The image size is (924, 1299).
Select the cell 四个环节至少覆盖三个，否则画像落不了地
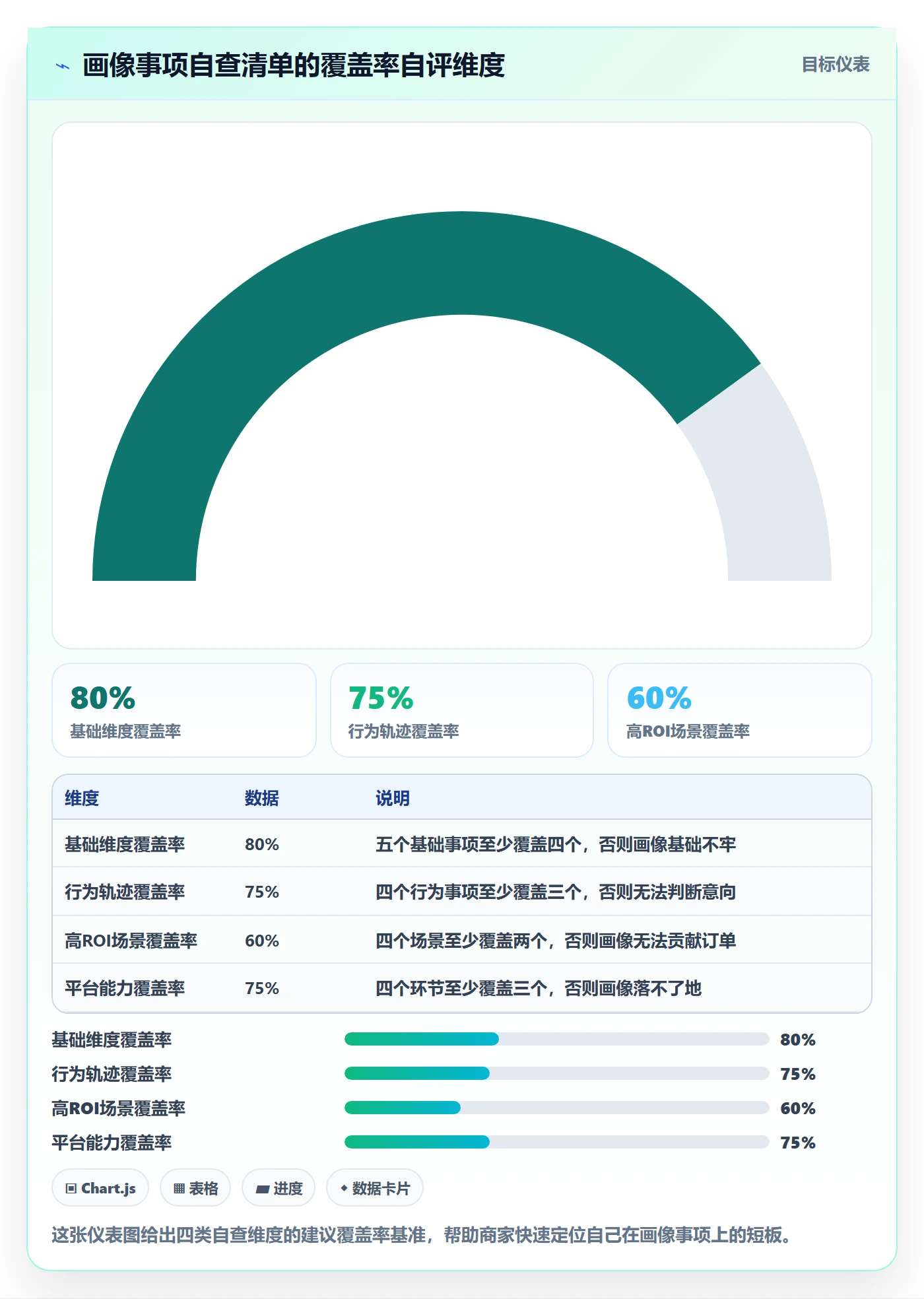pyautogui.click(x=539, y=988)
